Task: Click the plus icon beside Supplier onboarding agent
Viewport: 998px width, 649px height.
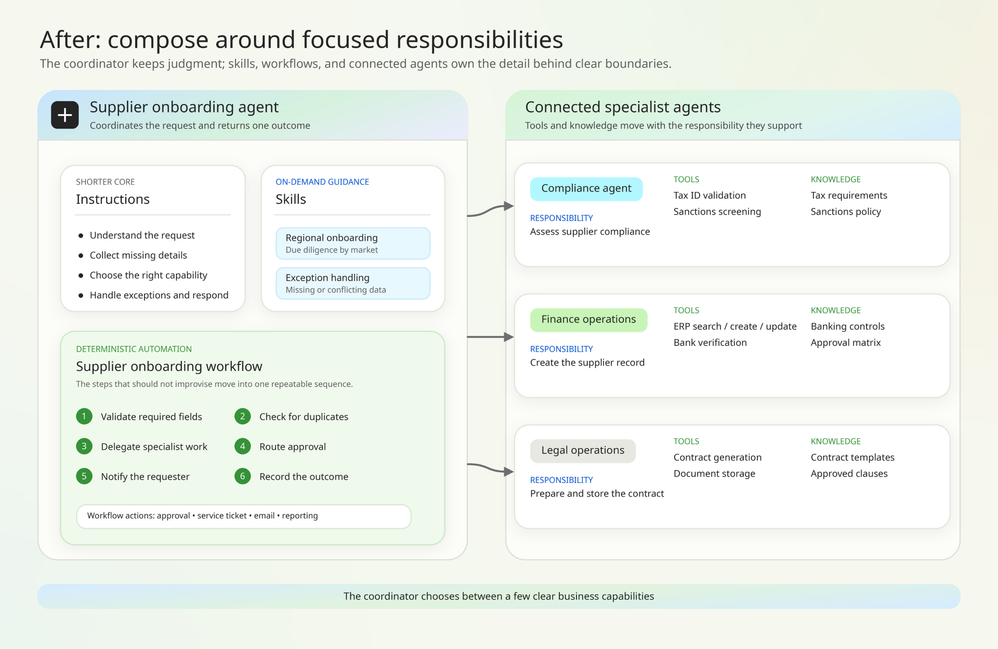Action: click(65, 115)
